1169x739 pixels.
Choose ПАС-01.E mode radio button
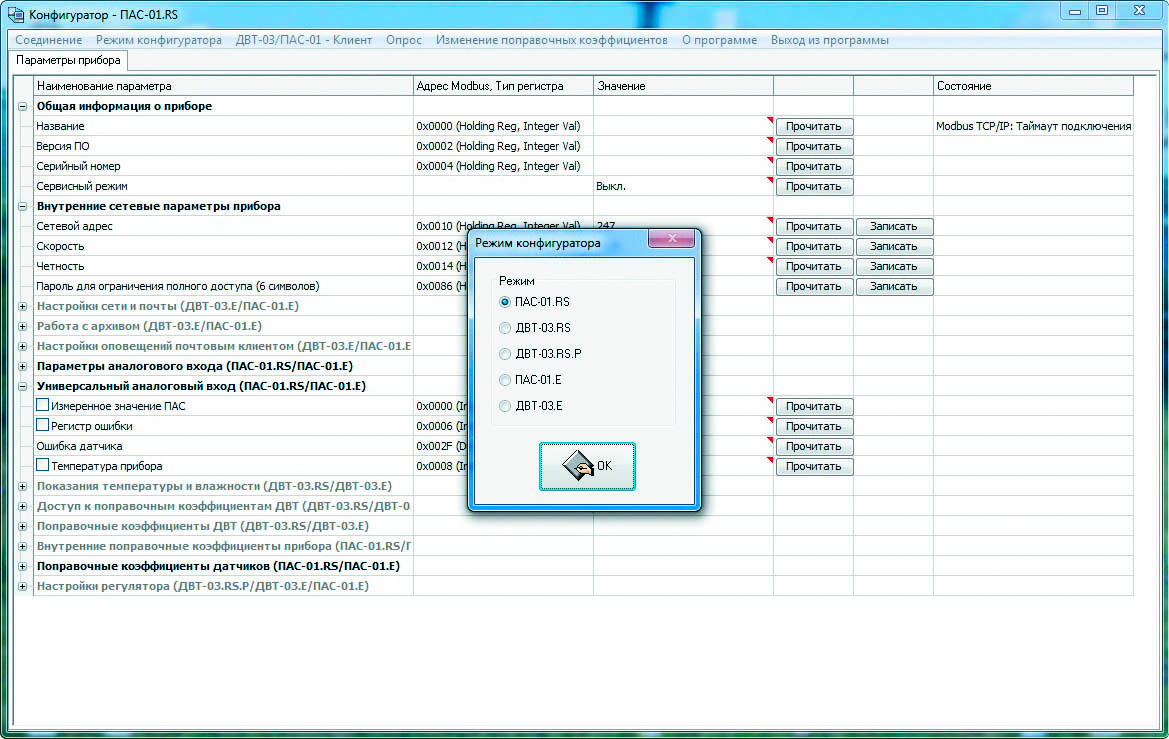505,380
